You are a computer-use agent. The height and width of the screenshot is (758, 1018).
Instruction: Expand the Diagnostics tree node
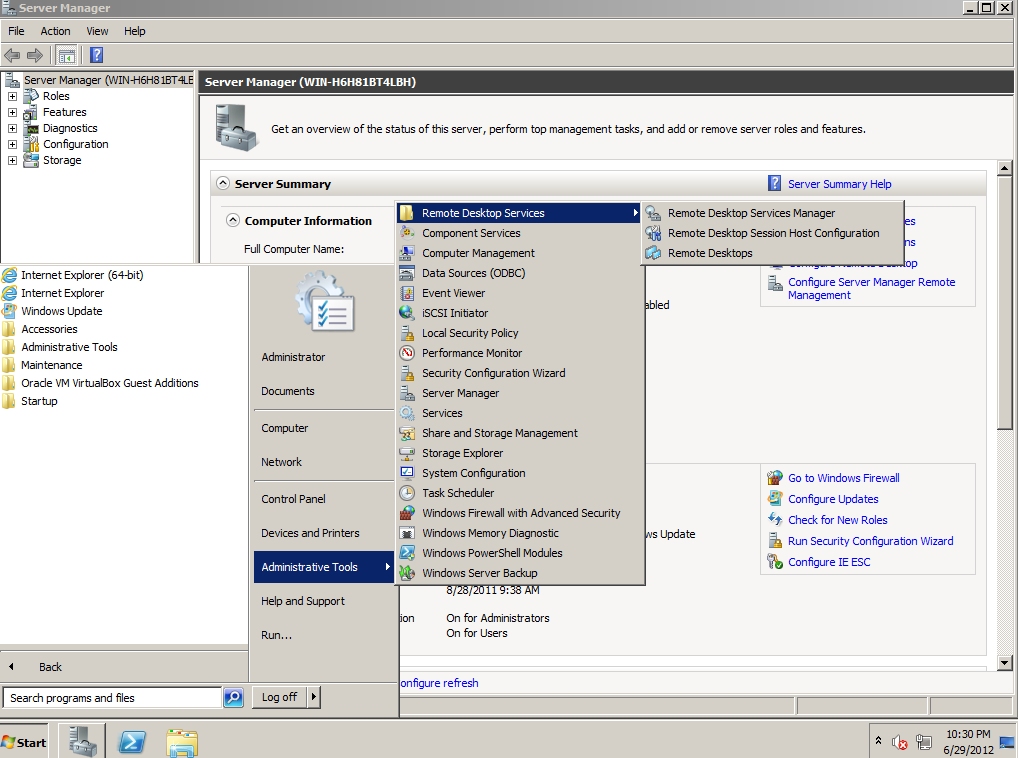12,128
